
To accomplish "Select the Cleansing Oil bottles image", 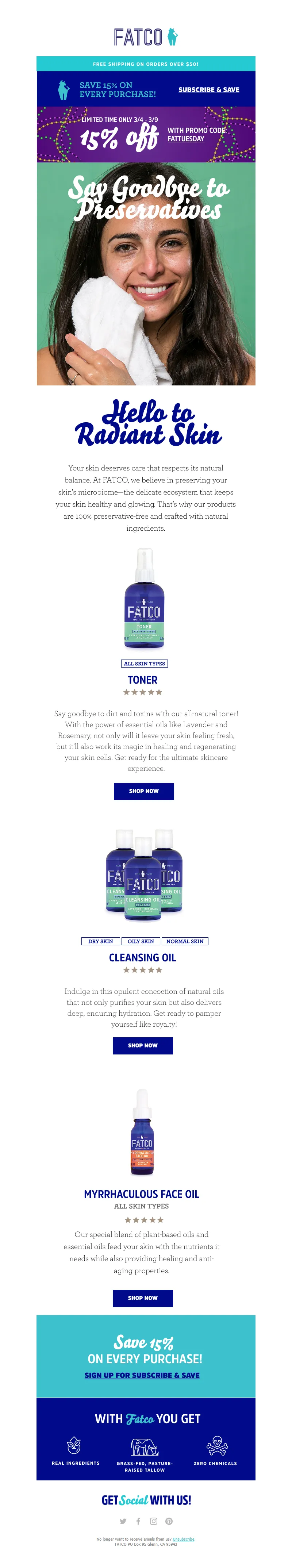I will click(143, 874).
